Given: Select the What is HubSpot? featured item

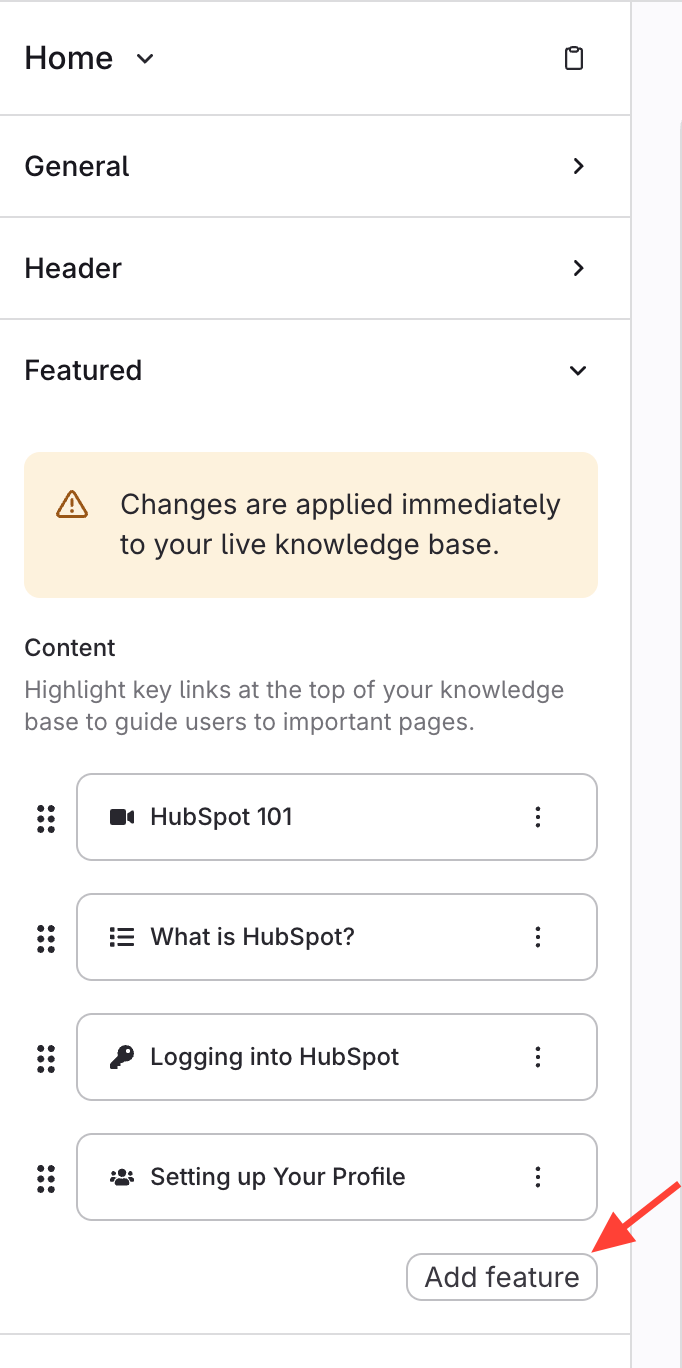Looking at the screenshot, I should (300, 937).
